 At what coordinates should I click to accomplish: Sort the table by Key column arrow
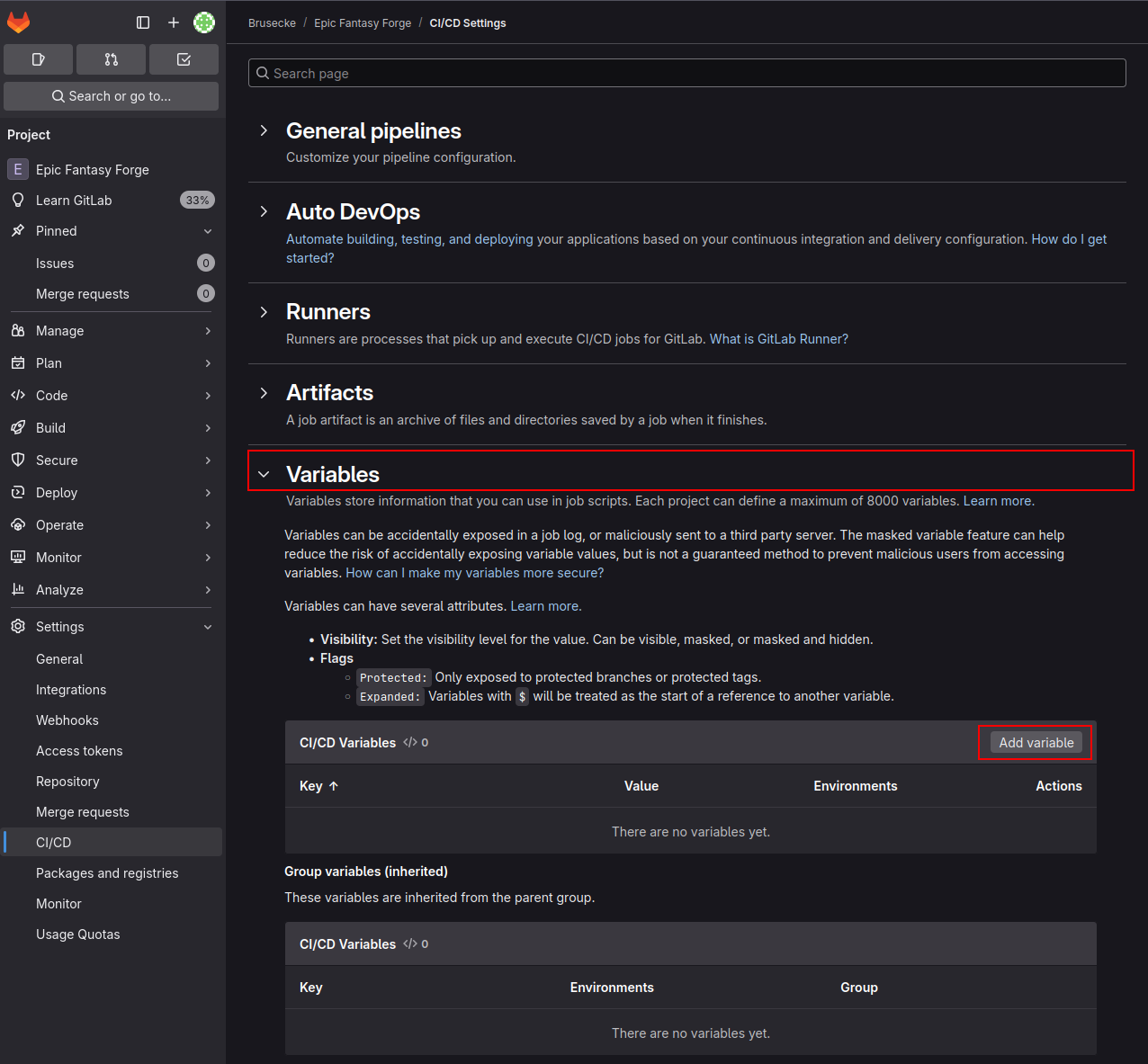point(334,786)
